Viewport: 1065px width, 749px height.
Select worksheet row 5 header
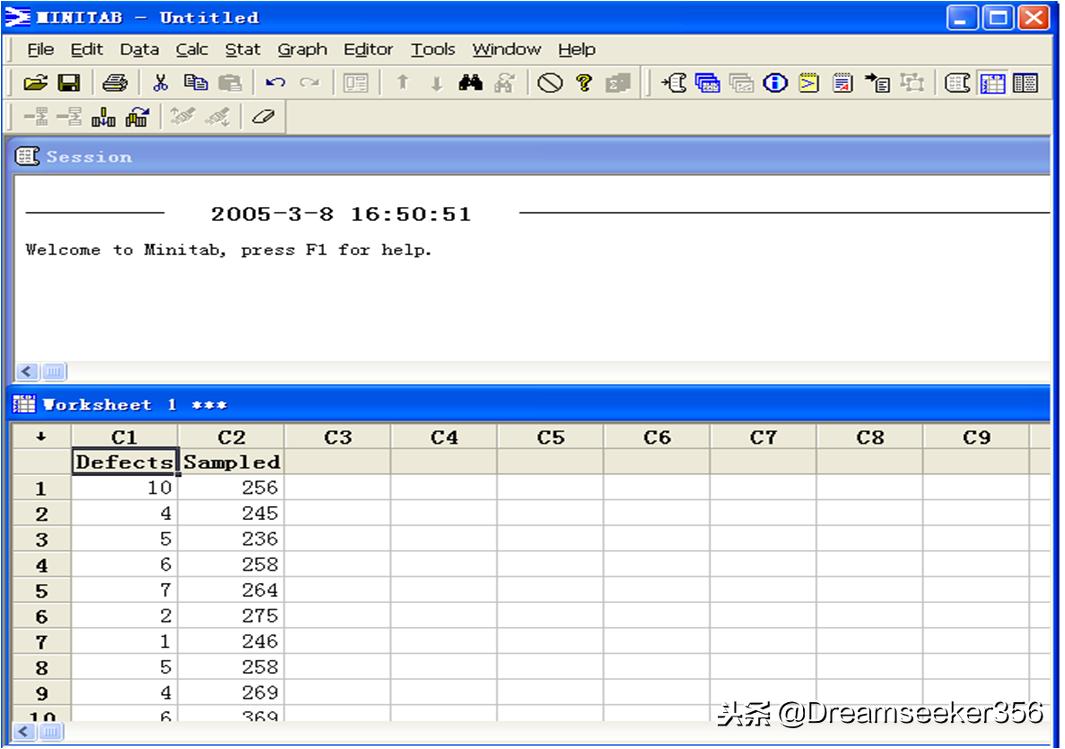[x=41, y=590]
